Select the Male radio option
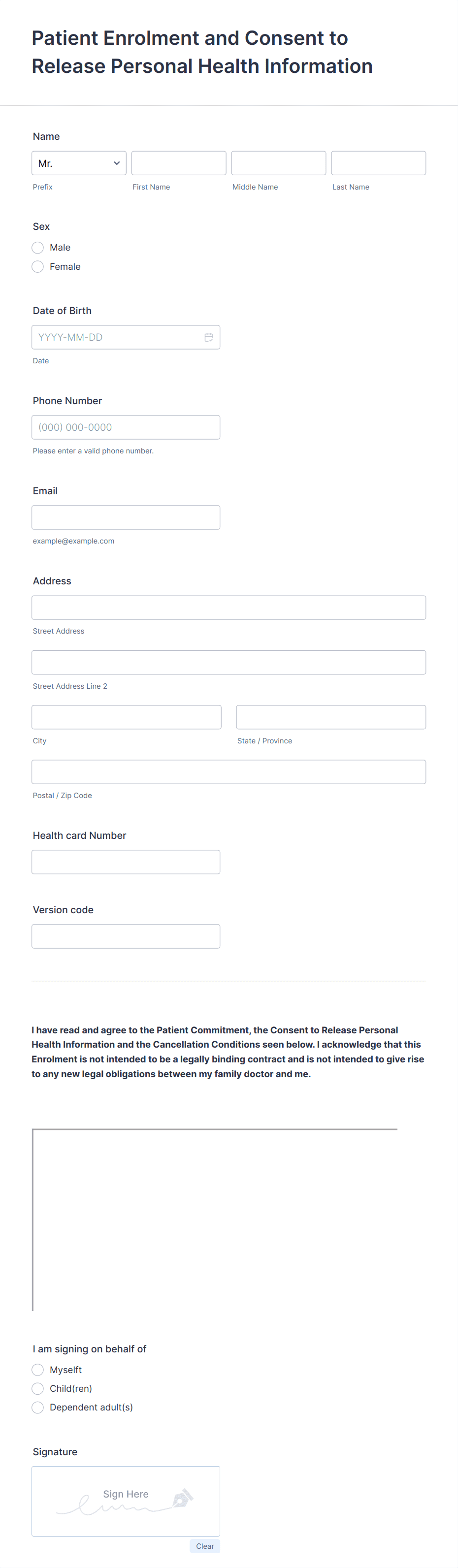The image size is (458, 1568). (38, 247)
